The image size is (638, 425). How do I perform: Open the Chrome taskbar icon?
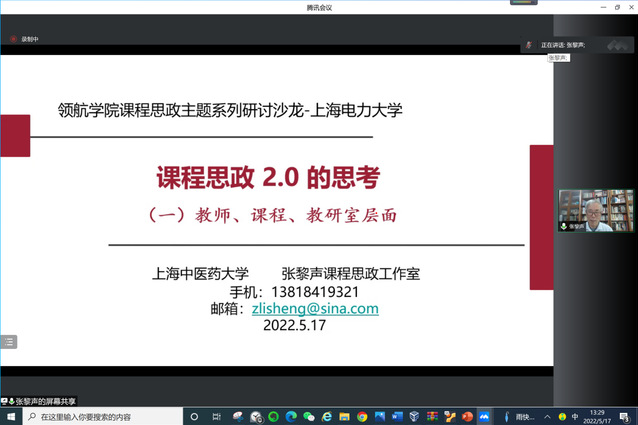pos(362,416)
